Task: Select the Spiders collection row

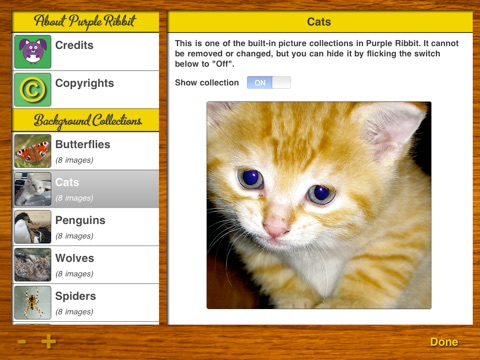Action: coord(86,303)
